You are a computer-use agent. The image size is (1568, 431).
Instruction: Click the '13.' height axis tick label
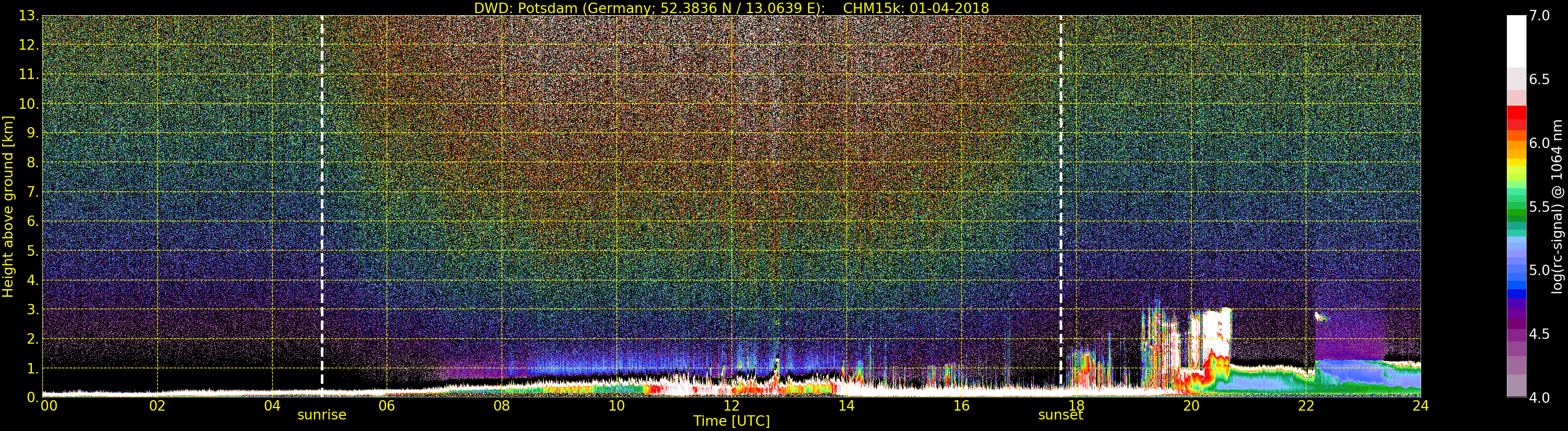[29, 16]
